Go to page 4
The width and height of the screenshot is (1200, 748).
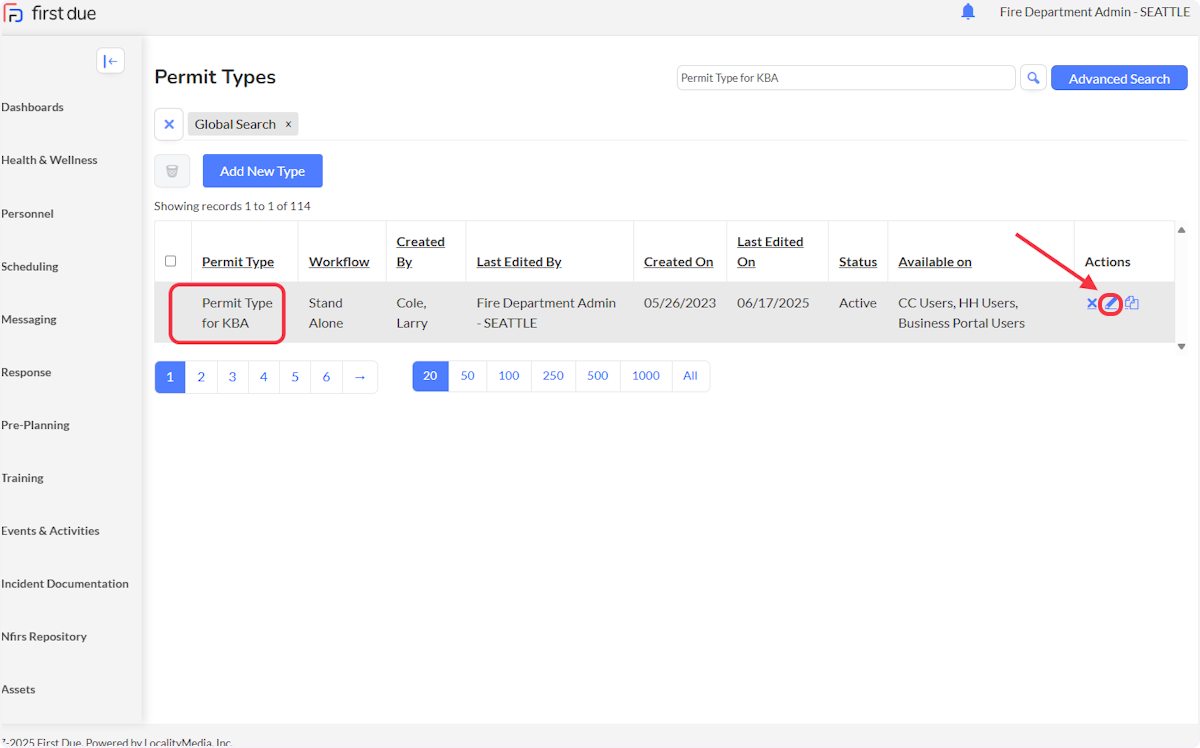(264, 376)
